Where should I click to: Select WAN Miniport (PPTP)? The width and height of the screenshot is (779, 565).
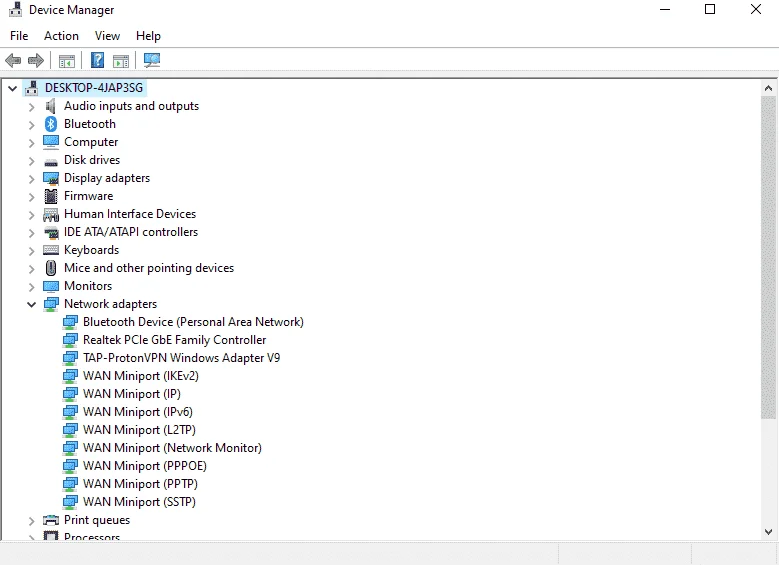(x=140, y=484)
